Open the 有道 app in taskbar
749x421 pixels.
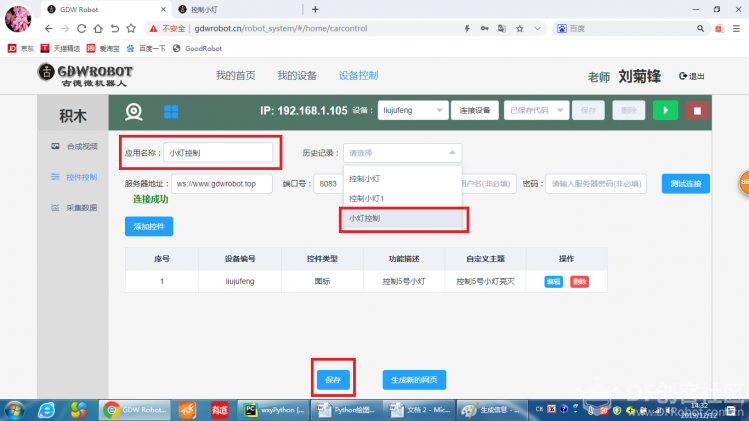tap(220, 410)
